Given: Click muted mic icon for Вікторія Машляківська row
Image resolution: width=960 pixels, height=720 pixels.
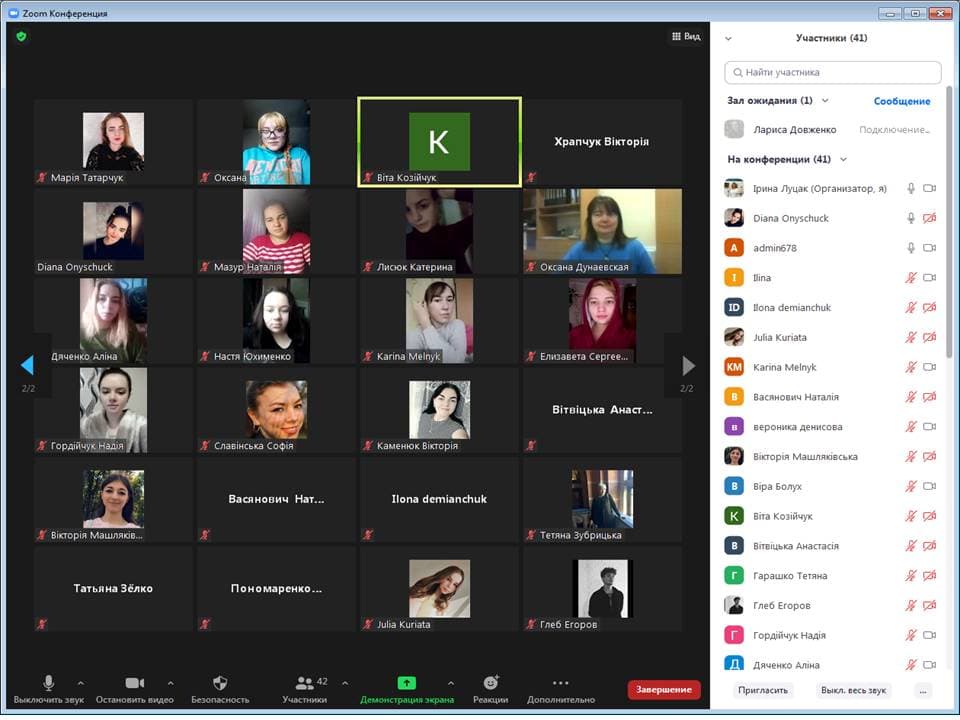Looking at the screenshot, I should 910,457.
